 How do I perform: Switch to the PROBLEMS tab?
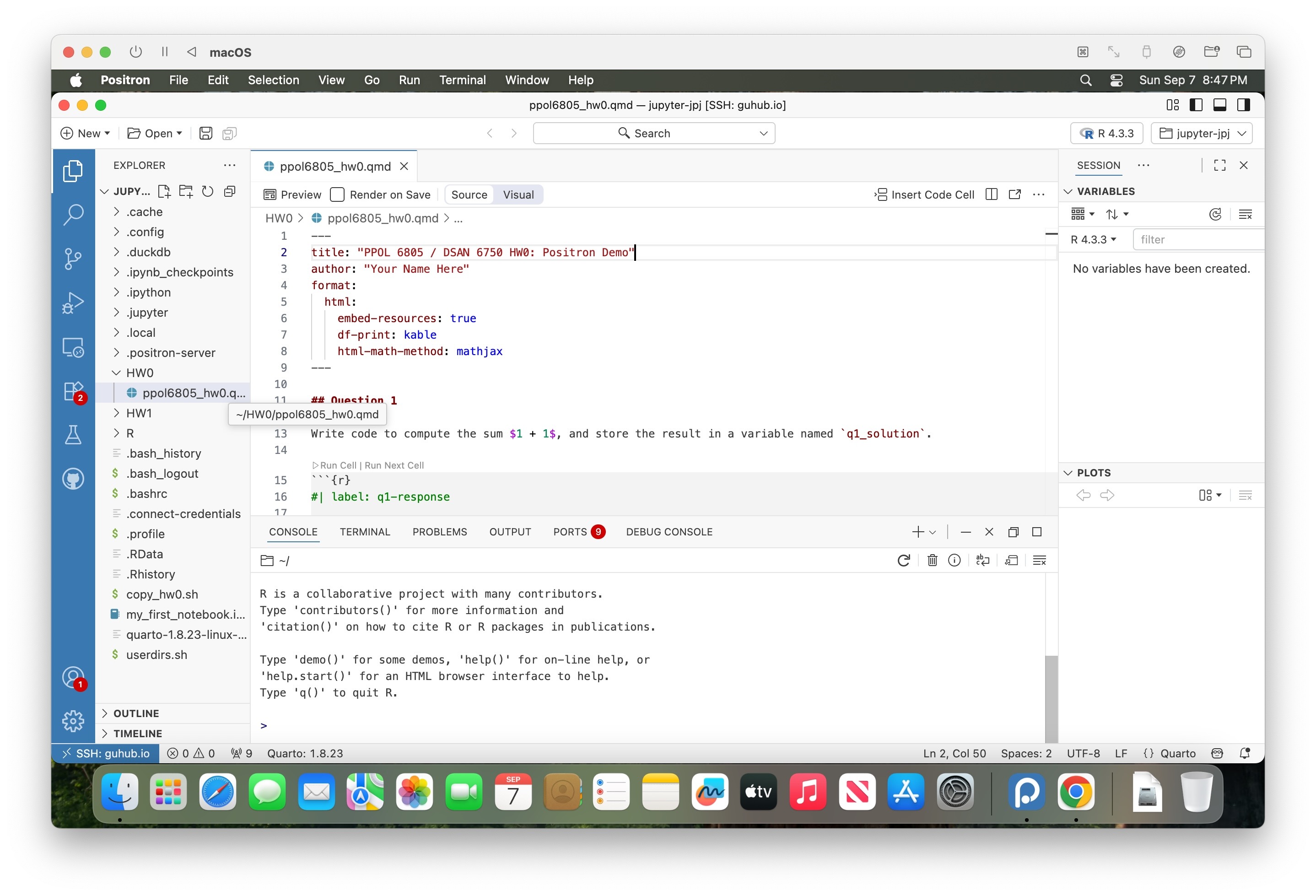pyautogui.click(x=439, y=532)
